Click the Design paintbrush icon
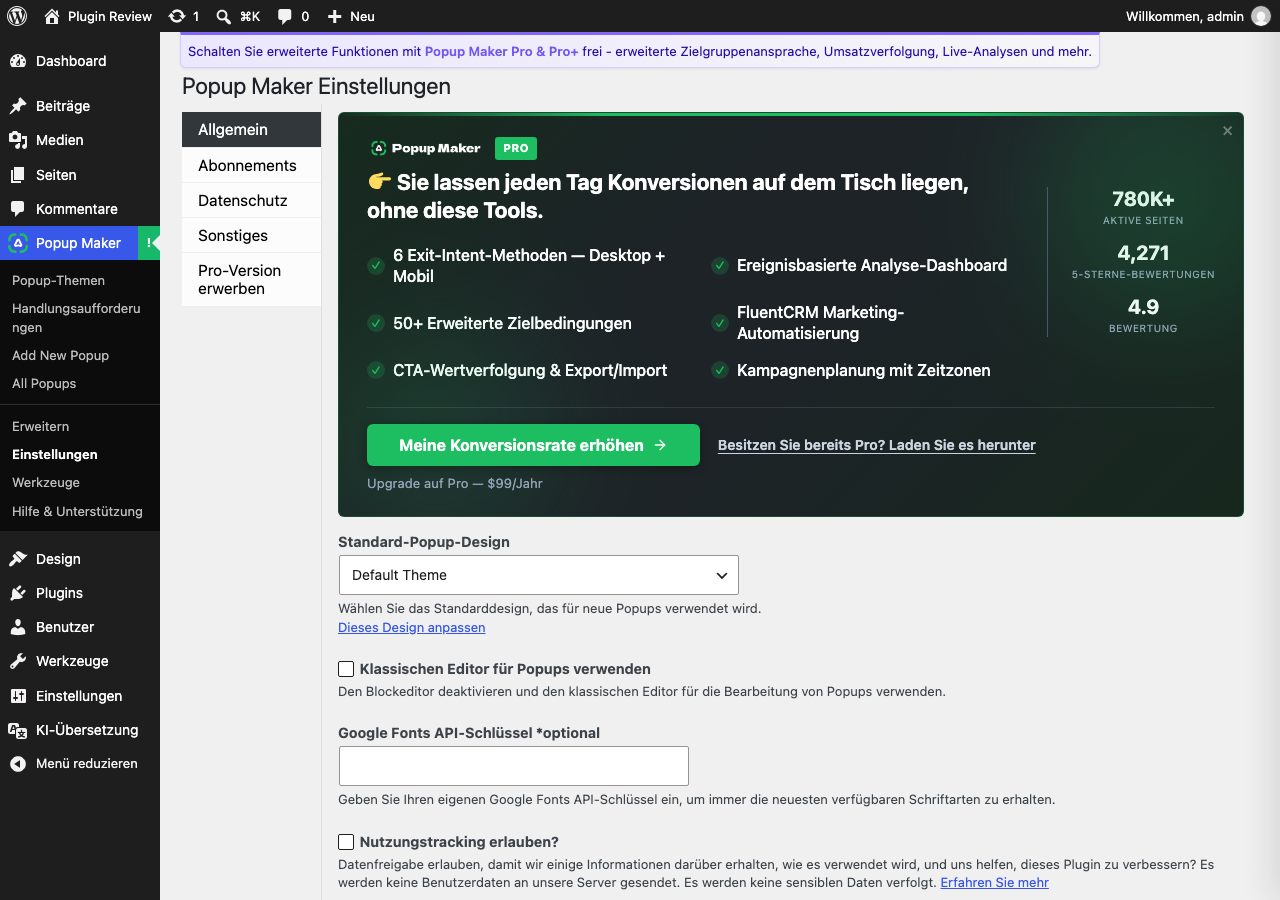This screenshot has height=900, width=1280. coord(18,559)
